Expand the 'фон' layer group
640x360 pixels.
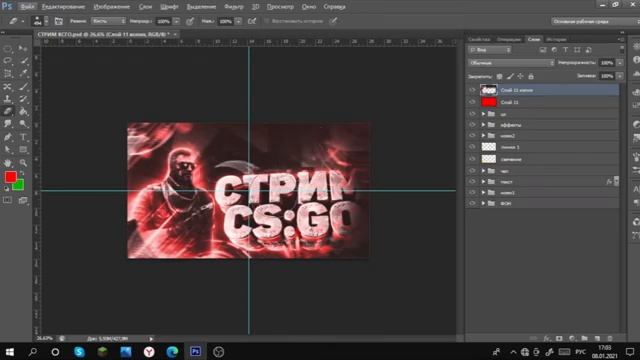[483, 203]
